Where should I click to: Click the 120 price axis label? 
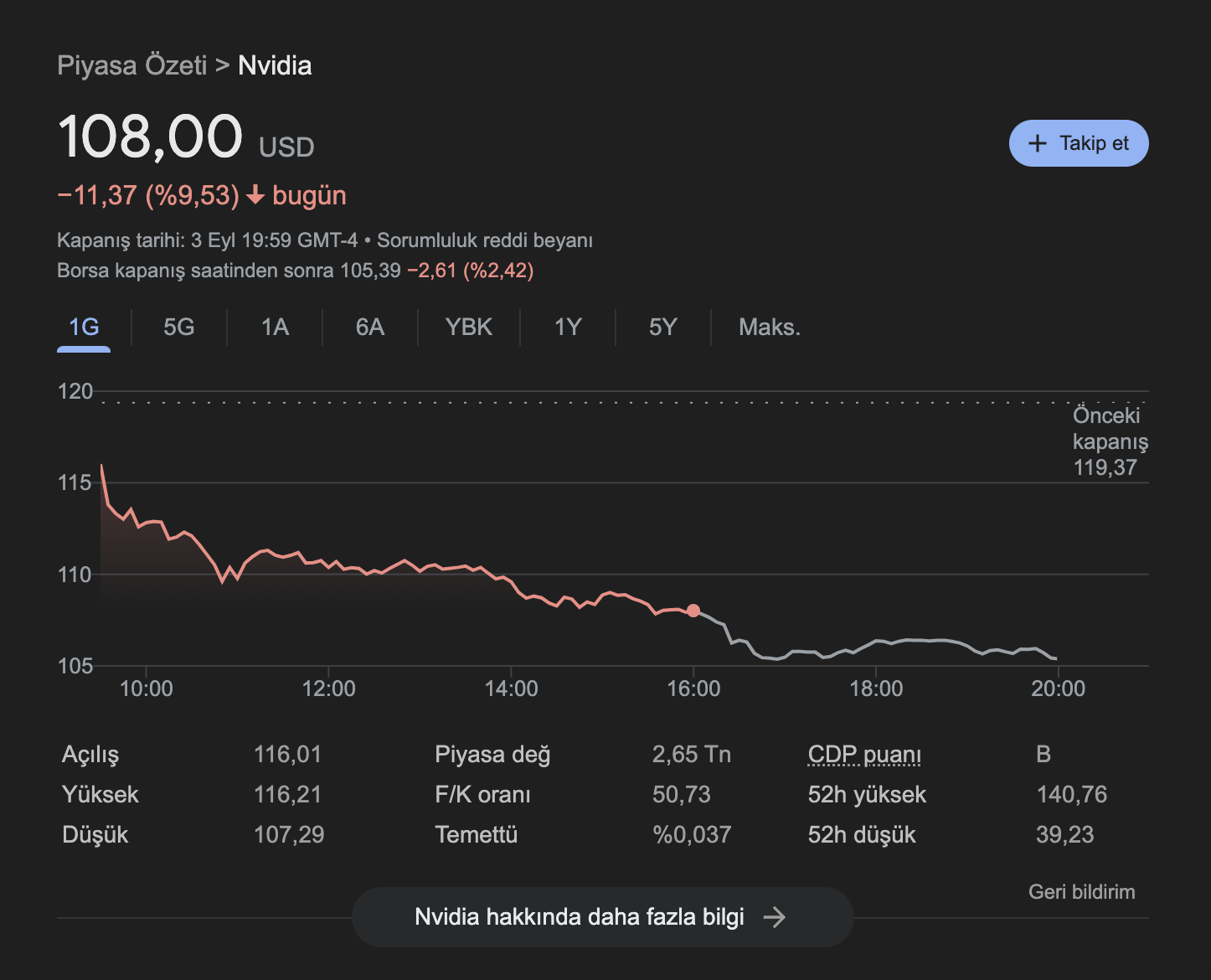point(75,391)
